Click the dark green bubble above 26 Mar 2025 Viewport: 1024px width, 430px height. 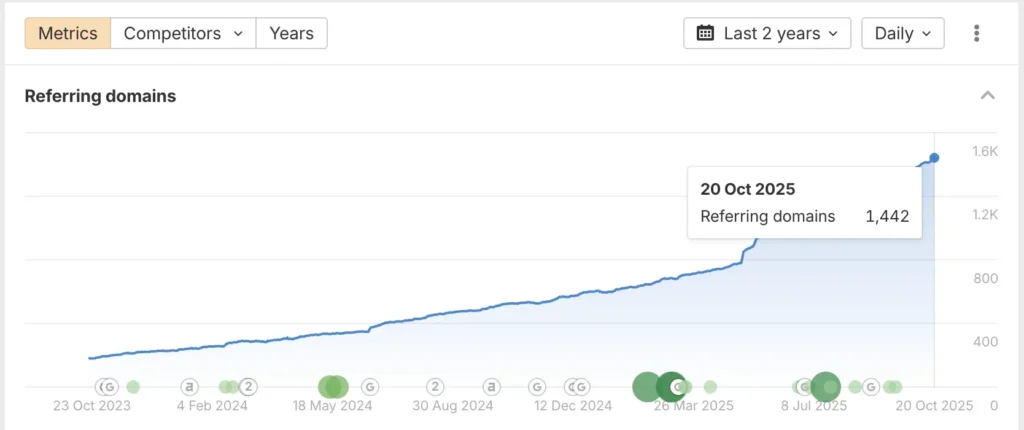tap(671, 386)
